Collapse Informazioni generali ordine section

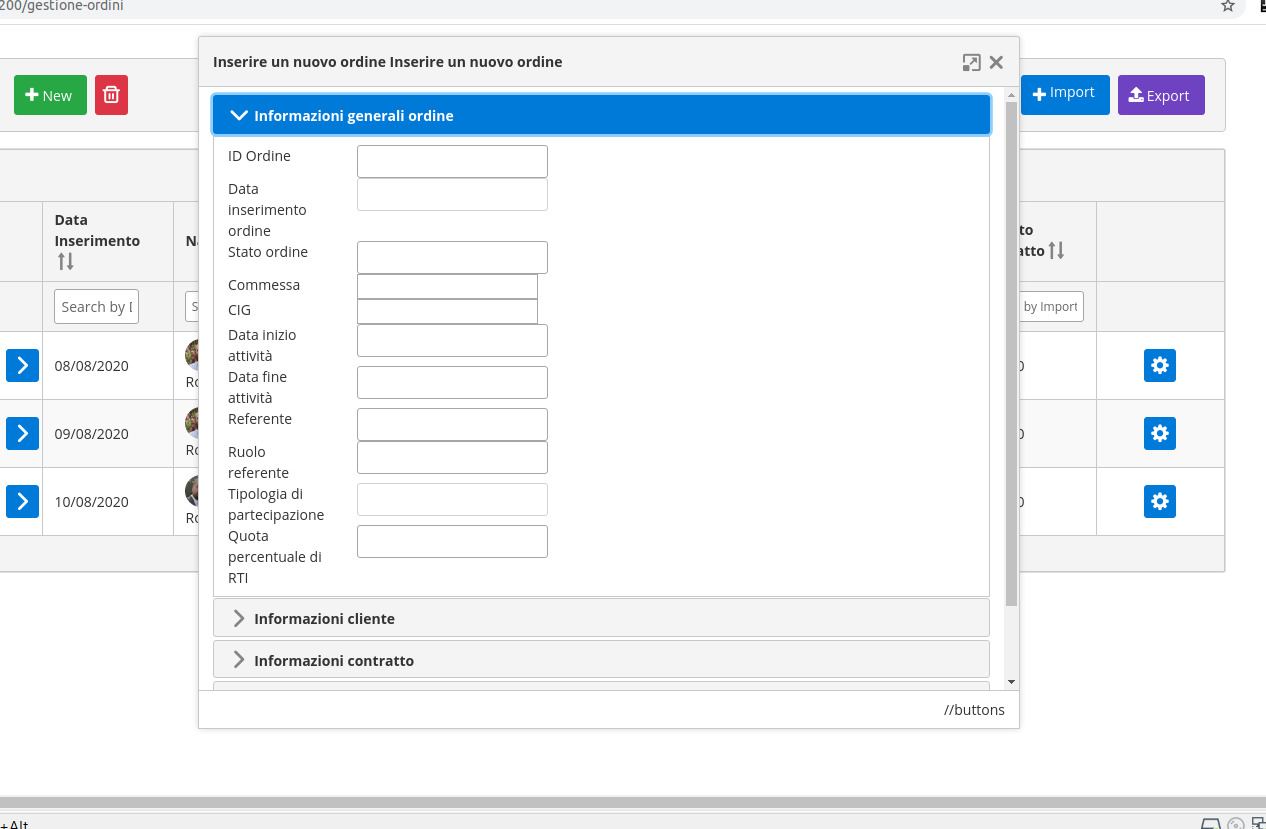pos(601,115)
